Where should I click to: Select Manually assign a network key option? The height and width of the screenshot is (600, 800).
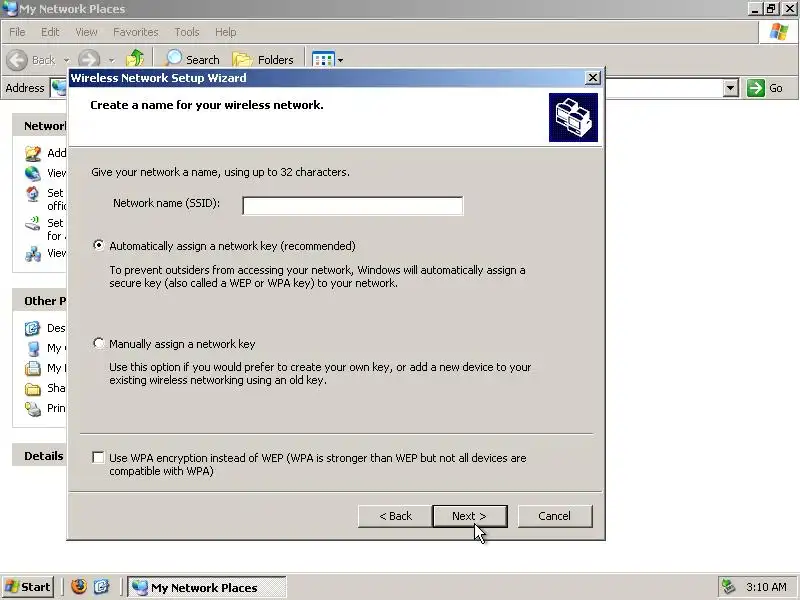(x=98, y=343)
